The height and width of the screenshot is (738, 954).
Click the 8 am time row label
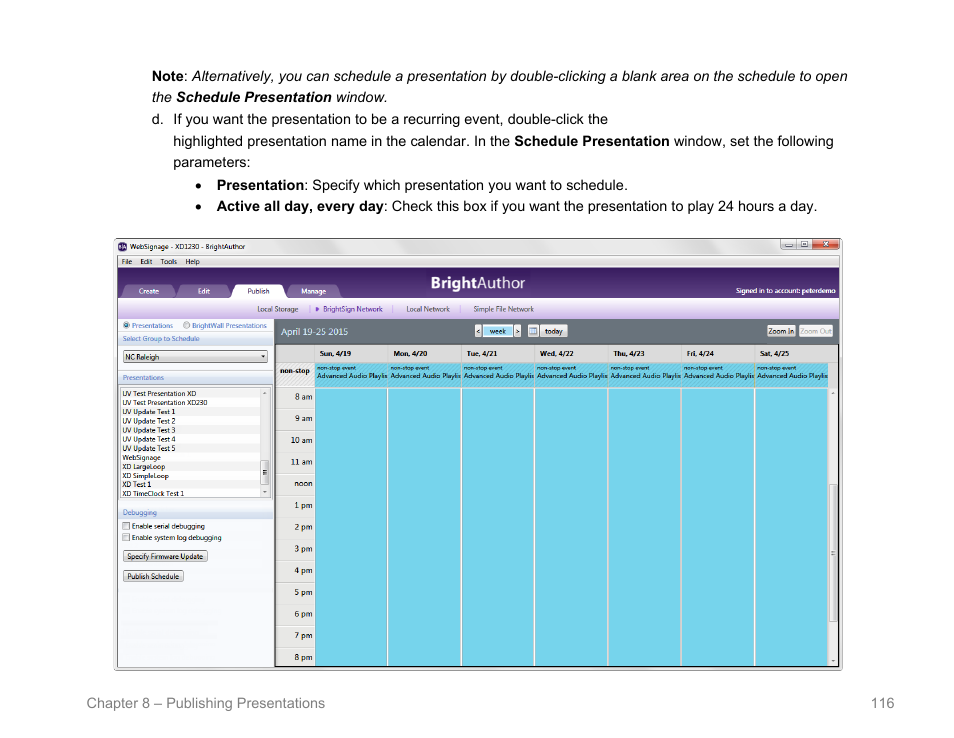point(303,397)
